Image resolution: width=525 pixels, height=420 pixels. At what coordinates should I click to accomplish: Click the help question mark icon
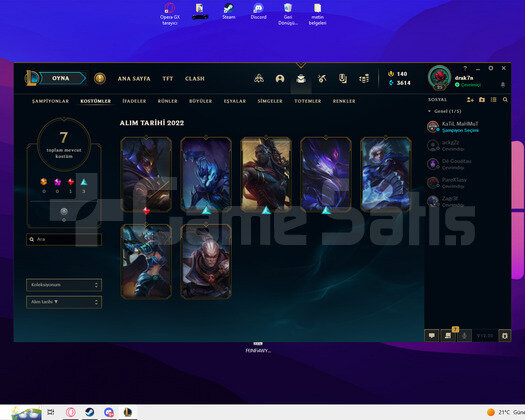tap(465, 68)
